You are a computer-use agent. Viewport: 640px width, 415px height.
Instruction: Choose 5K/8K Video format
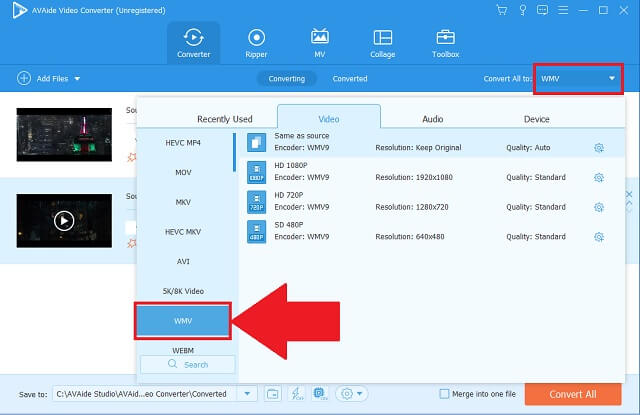click(183, 291)
